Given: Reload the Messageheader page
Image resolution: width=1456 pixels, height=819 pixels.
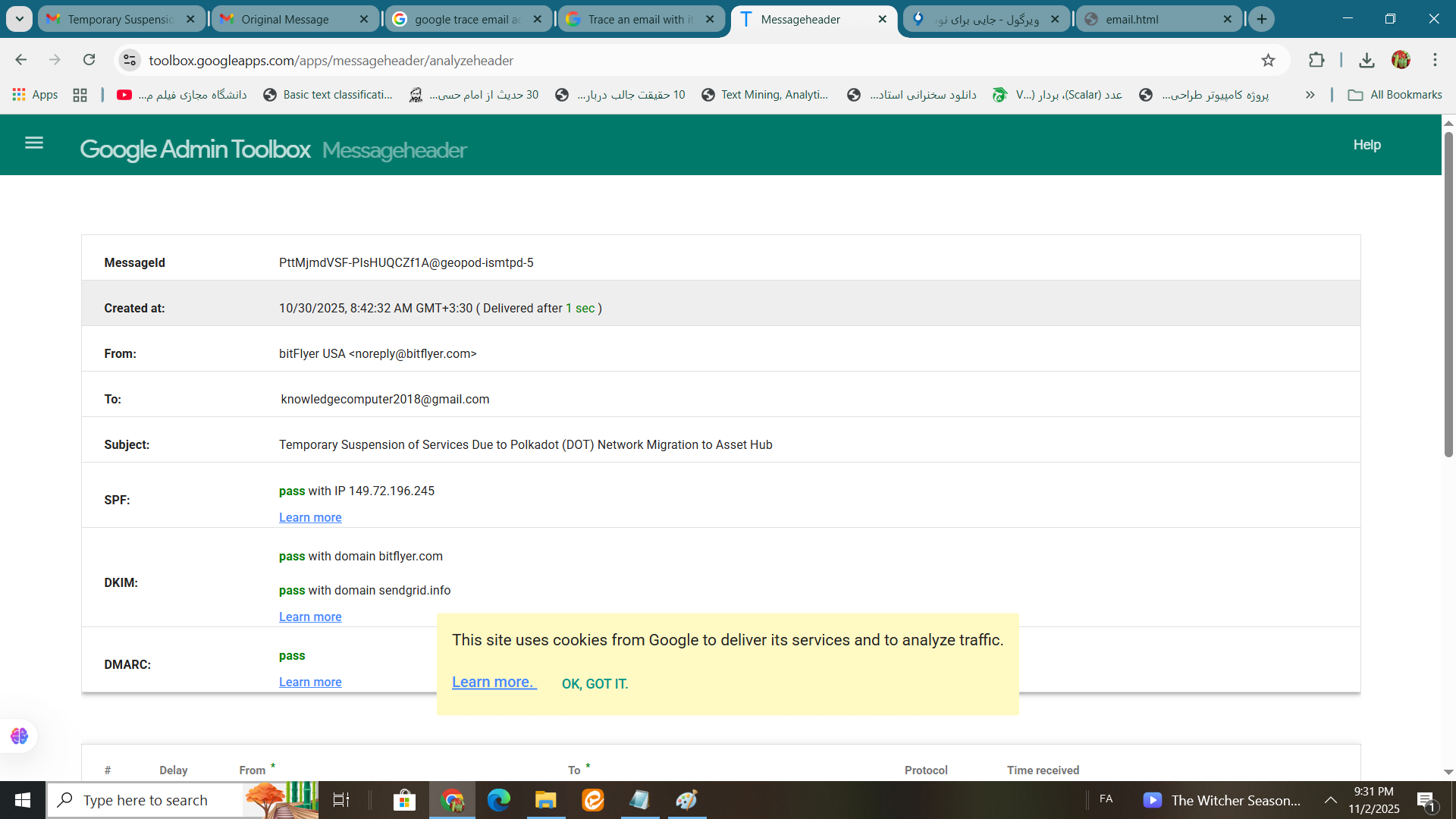Looking at the screenshot, I should (89, 60).
